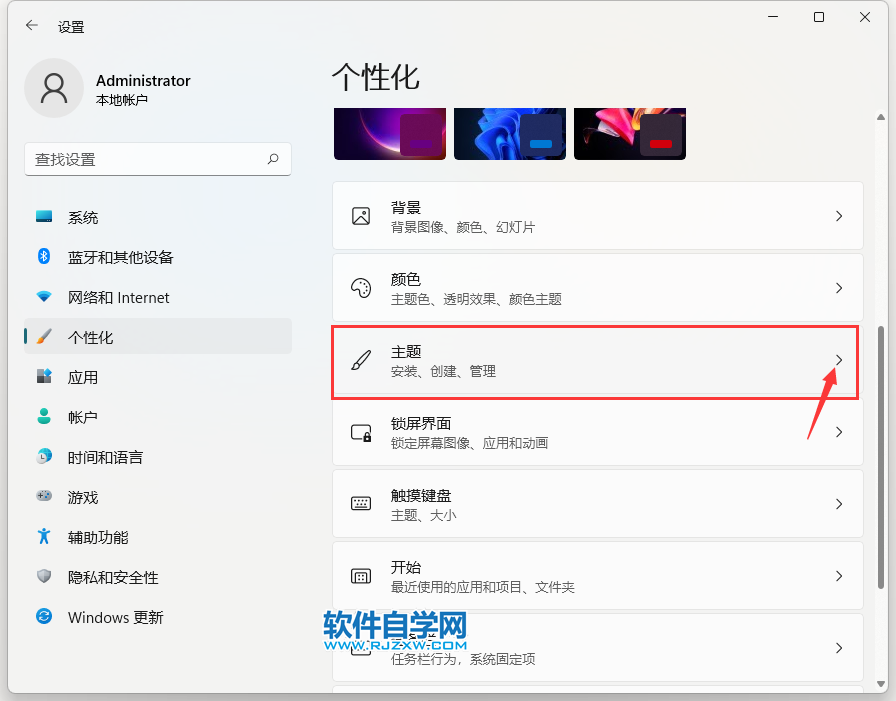This screenshot has width=896, height=701.
Task: Click the back arrow in title bar
Action: click(x=32, y=27)
